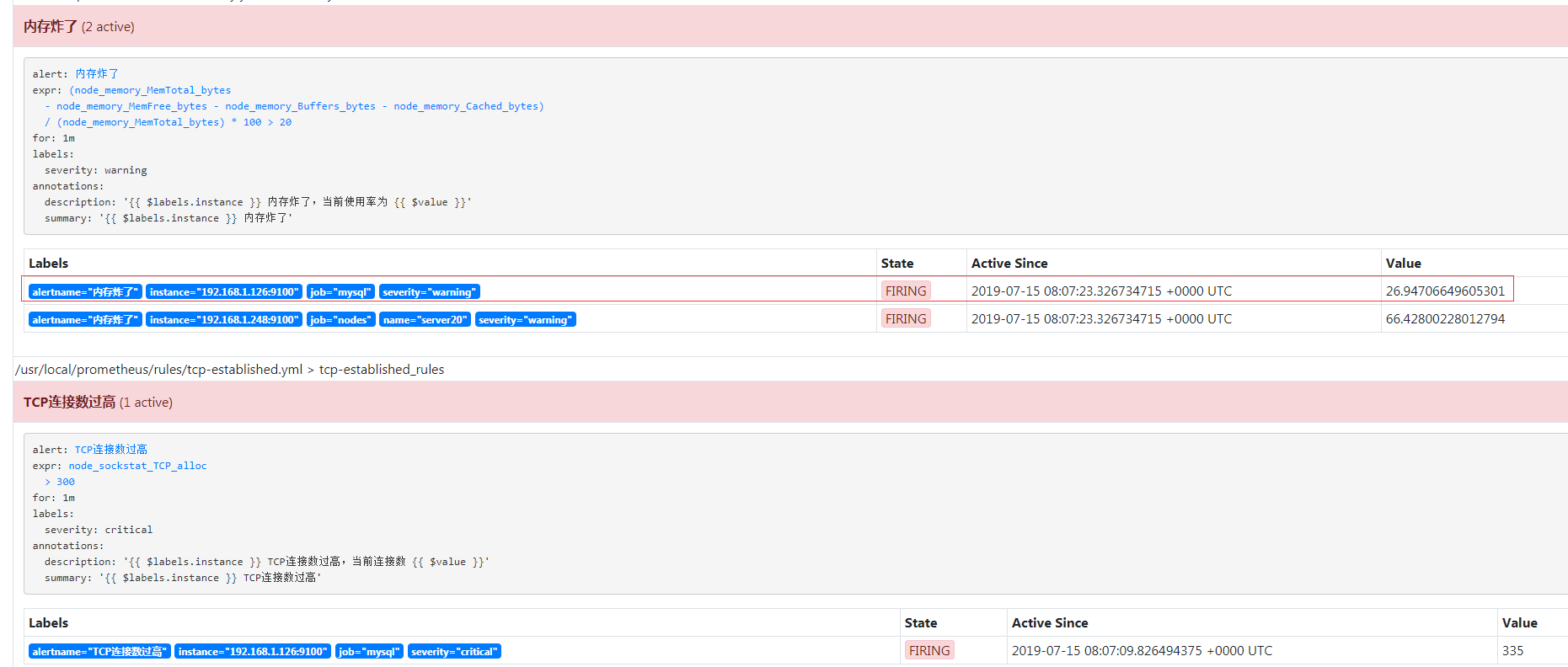Click the severity="critical" label badge

pyautogui.click(x=454, y=652)
